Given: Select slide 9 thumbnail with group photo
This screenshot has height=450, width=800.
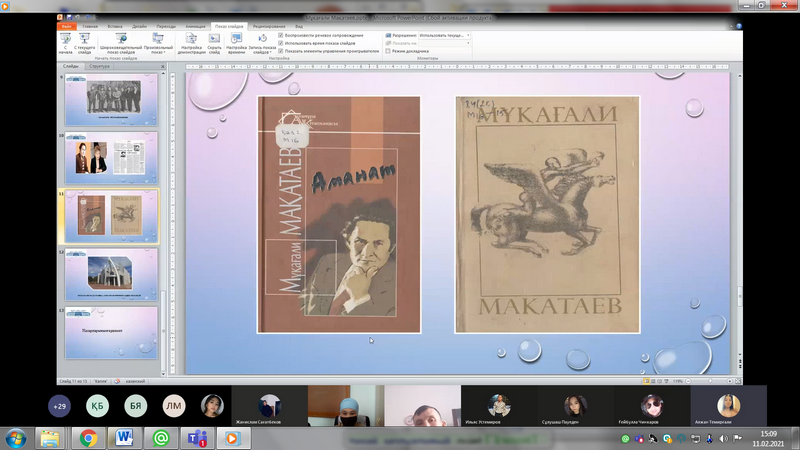Looking at the screenshot, I should tap(111, 99).
